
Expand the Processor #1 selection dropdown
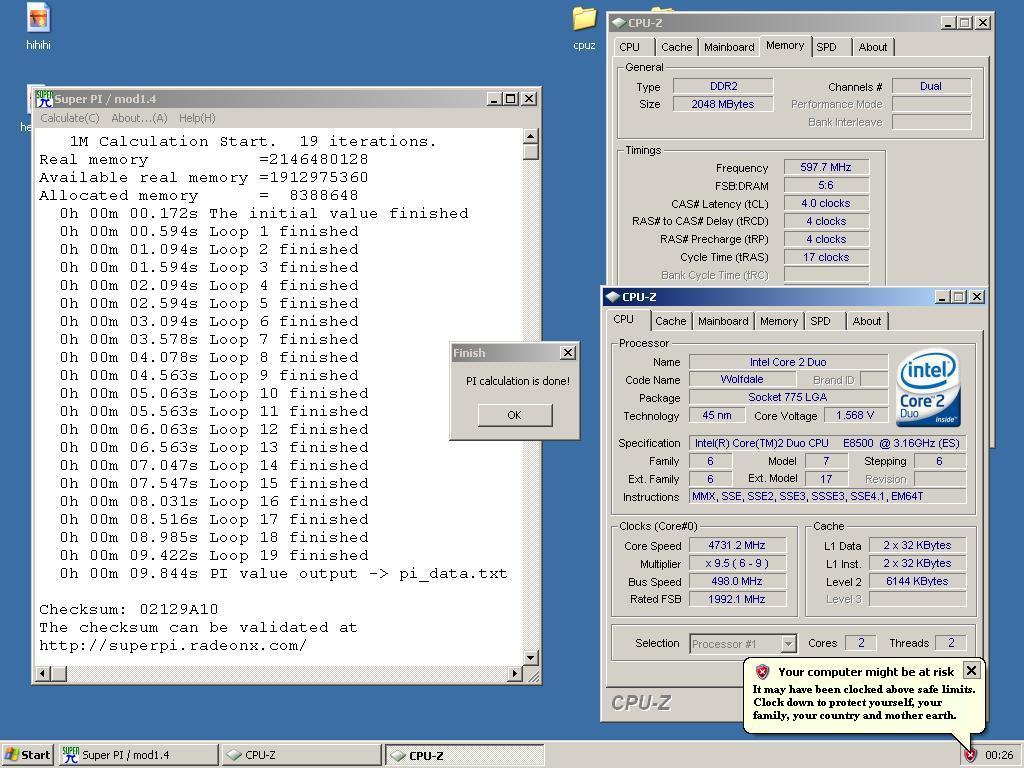coord(788,644)
